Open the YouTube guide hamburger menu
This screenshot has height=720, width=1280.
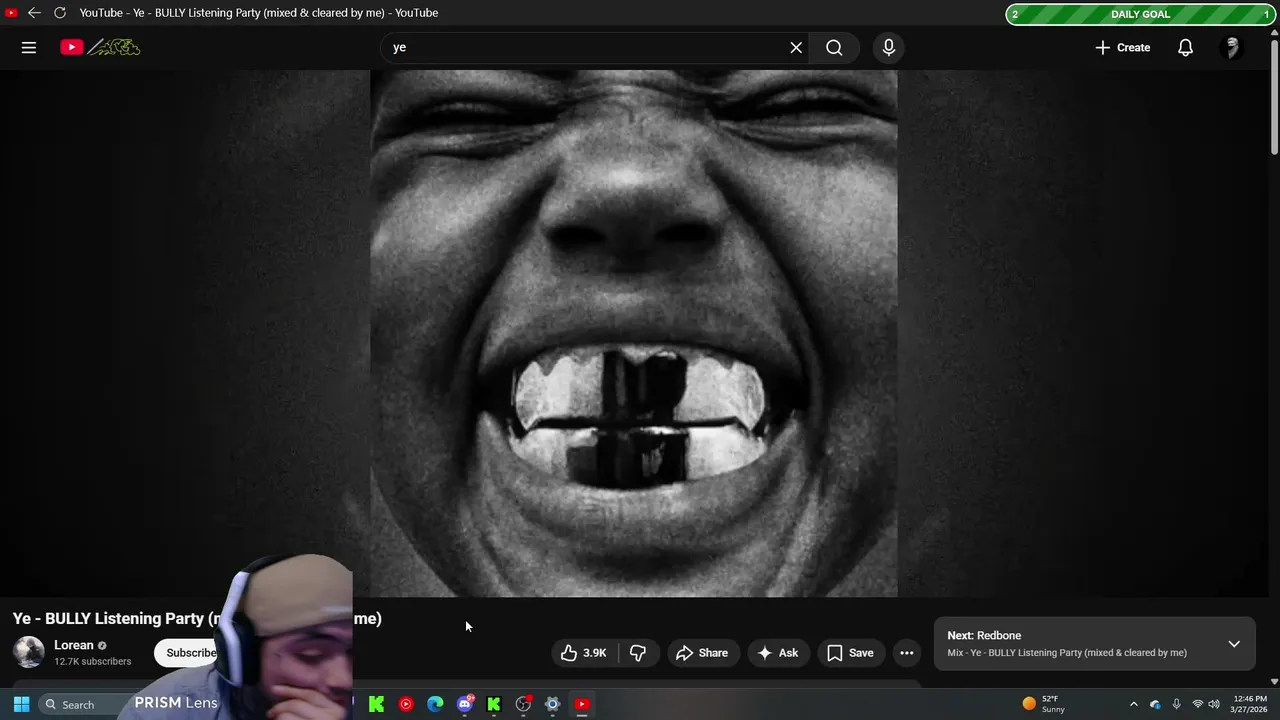coord(29,47)
